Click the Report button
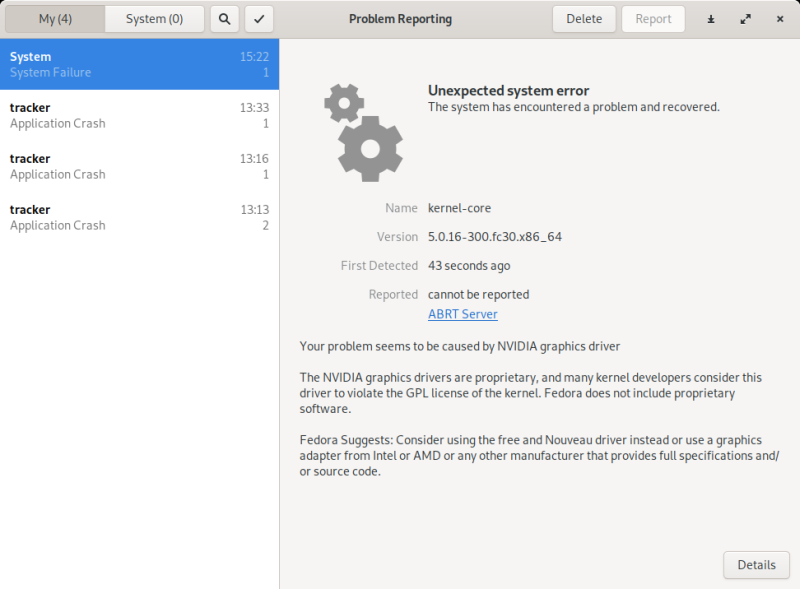Image resolution: width=800 pixels, height=589 pixels. point(653,19)
